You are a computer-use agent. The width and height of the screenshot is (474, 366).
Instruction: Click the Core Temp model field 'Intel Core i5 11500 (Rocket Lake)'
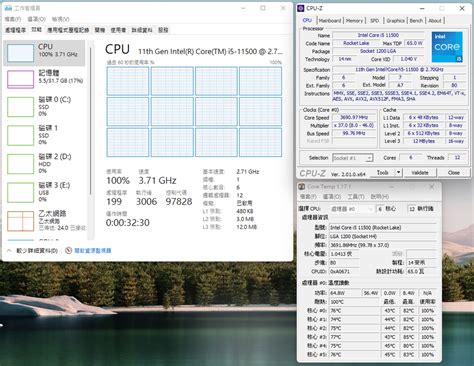383,227
